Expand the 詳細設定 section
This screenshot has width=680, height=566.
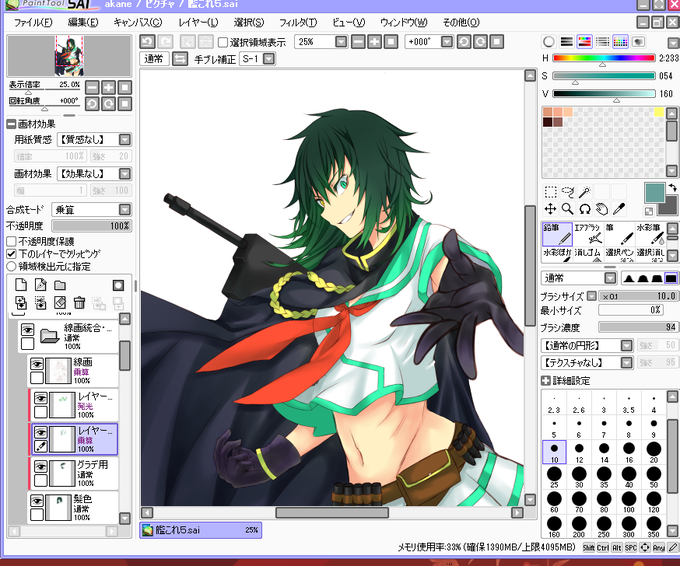coord(546,381)
